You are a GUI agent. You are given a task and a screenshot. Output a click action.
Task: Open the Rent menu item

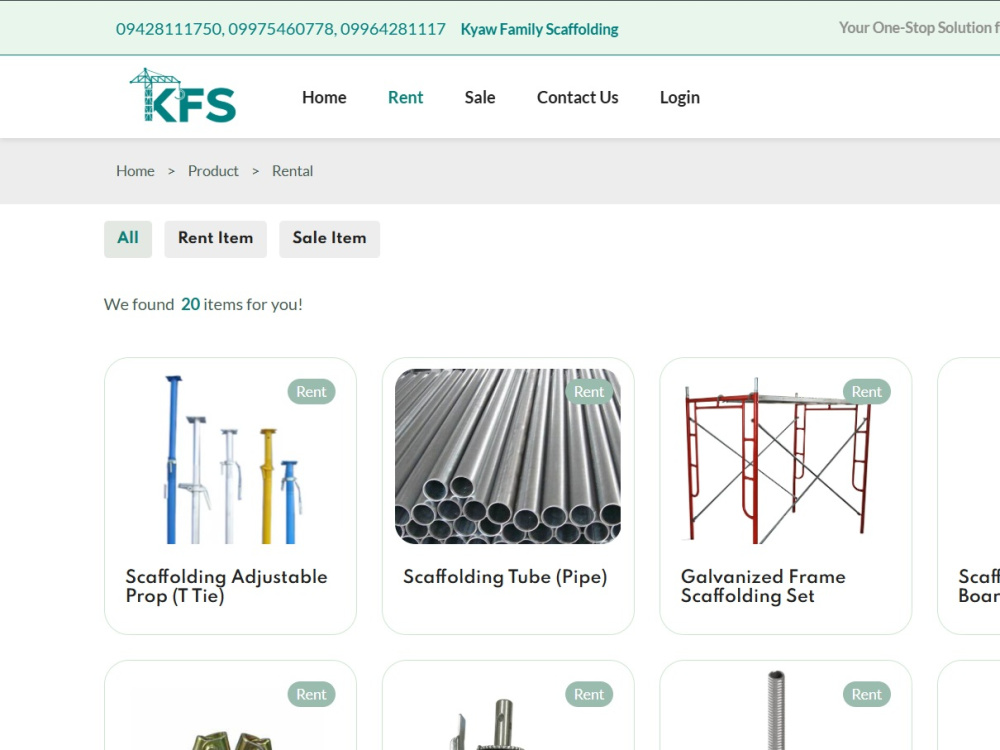point(406,98)
